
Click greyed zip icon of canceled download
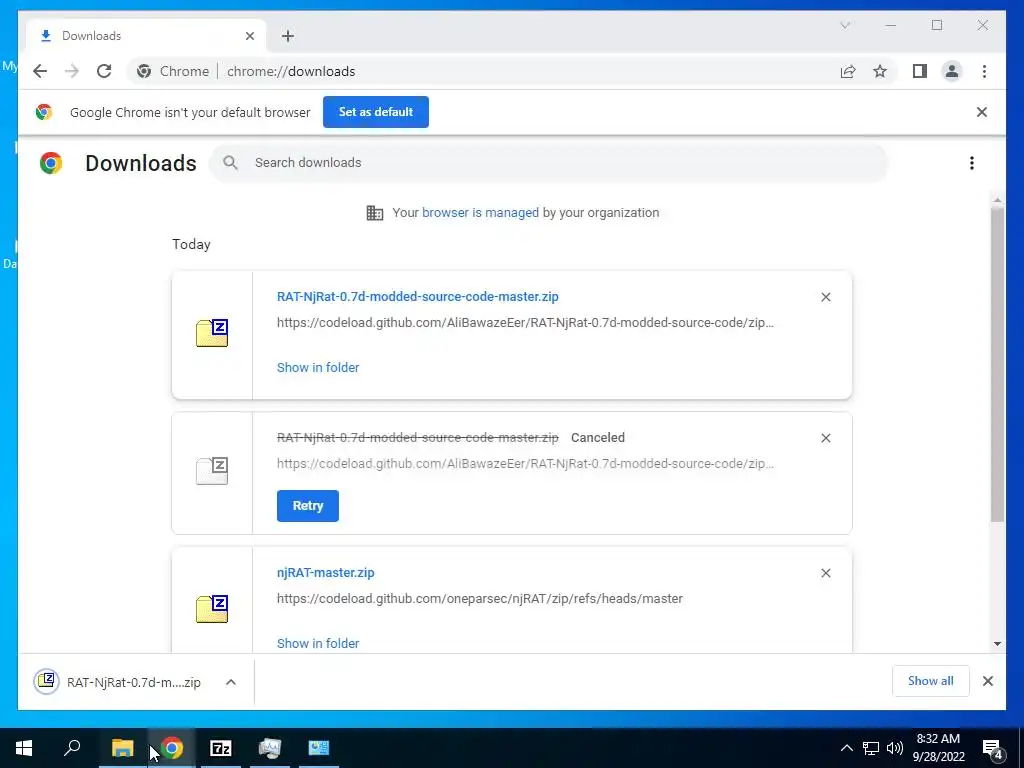tap(212, 471)
